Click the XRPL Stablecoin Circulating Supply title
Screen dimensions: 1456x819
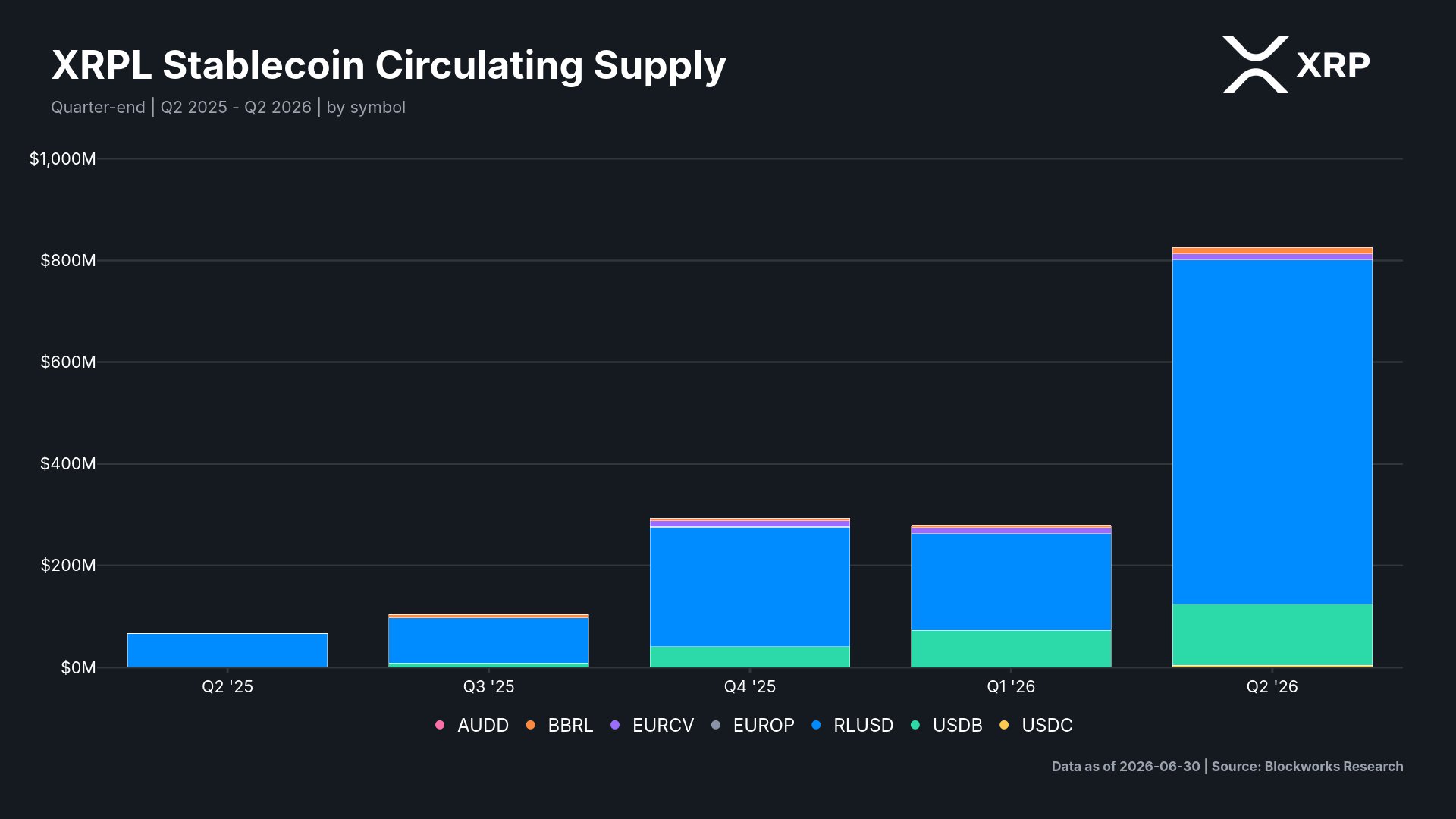(388, 65)
